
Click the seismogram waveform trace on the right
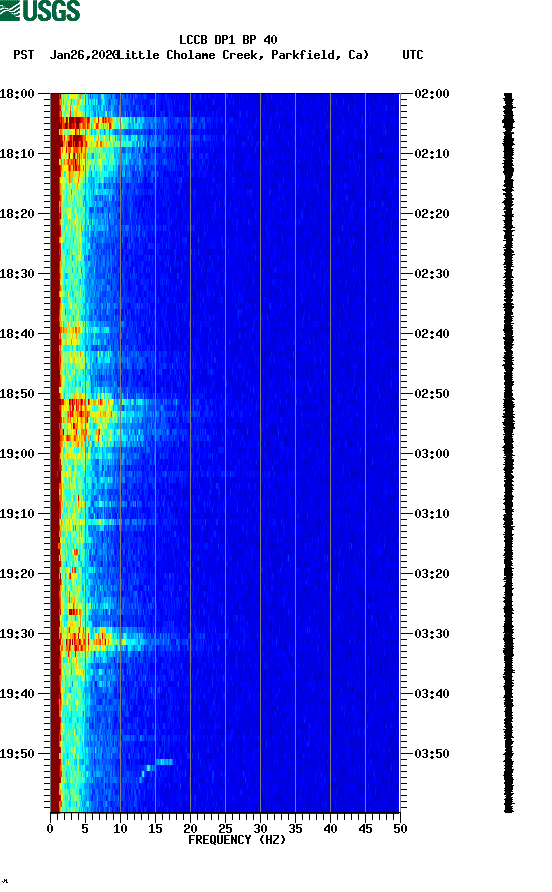pos(509,453)
